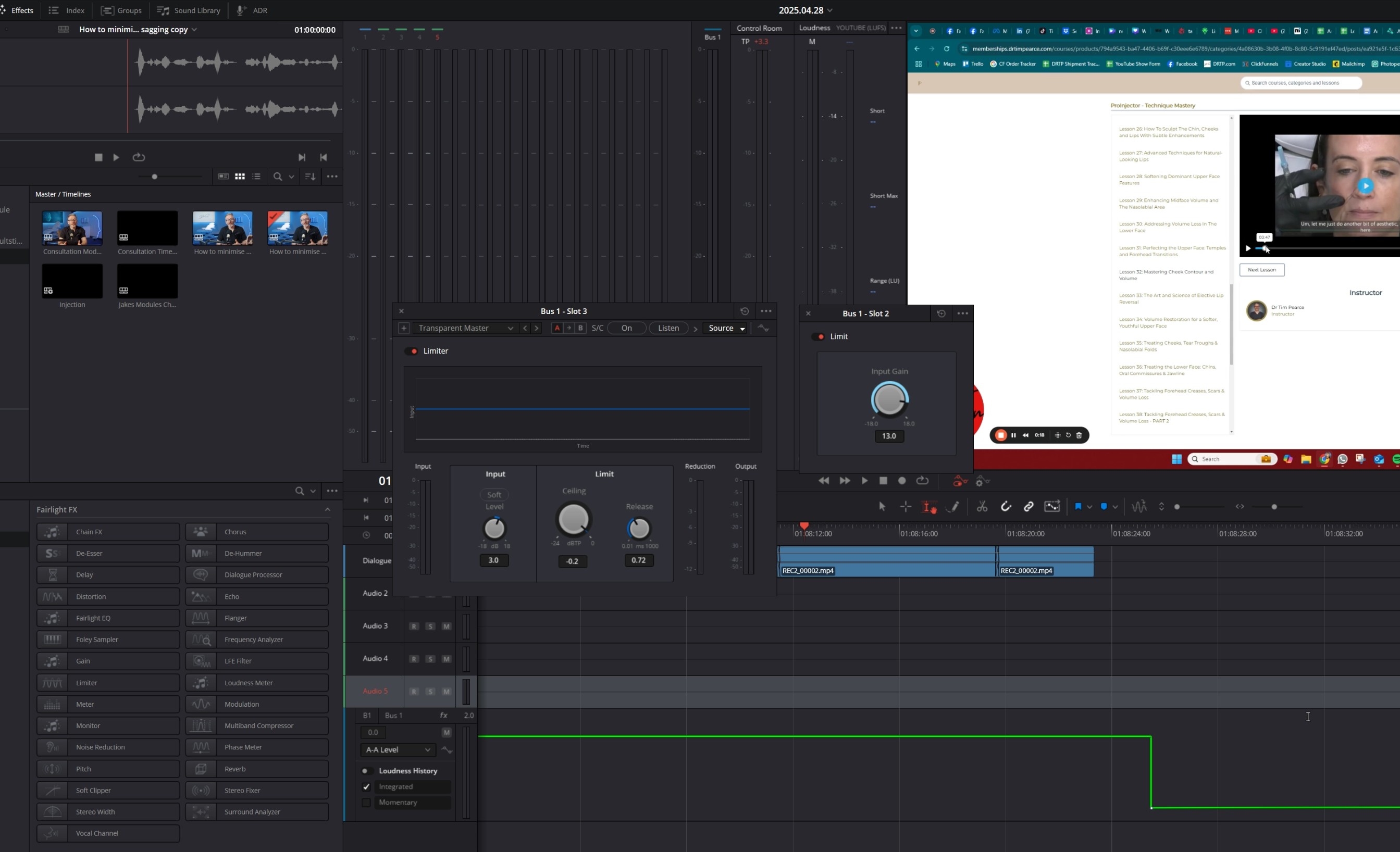Image resolution: width=1400 pixels, height=852 pixels.
Task: Collapse the Fairlight FX section
Action: (x=327, y=509)
